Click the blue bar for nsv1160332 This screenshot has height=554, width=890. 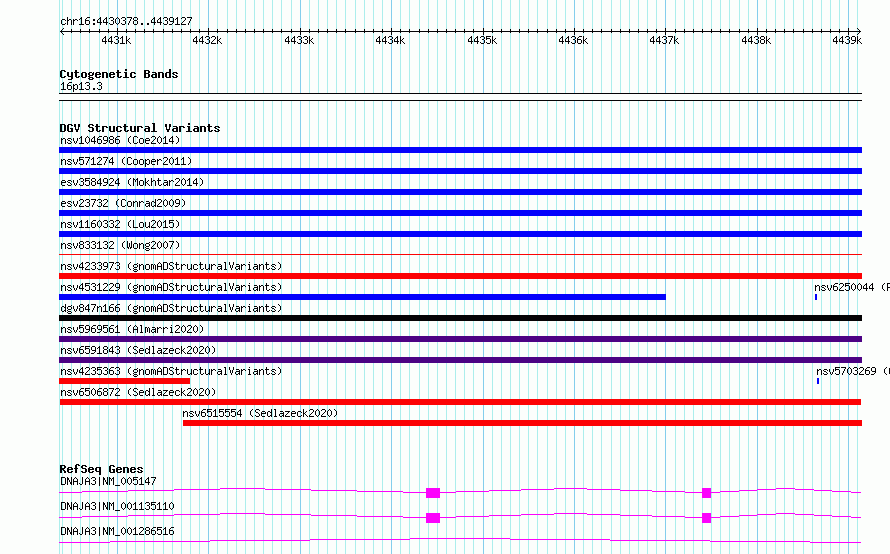tap(460, 234)
